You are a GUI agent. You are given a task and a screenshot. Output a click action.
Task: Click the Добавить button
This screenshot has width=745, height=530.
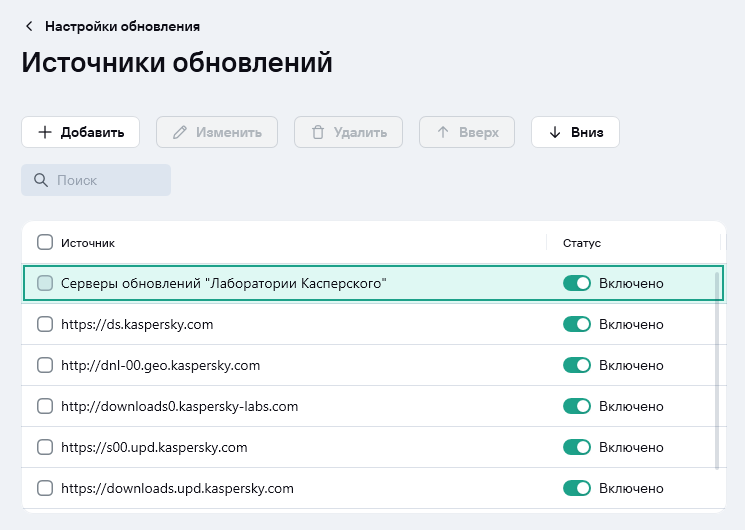tap(80, 132)
